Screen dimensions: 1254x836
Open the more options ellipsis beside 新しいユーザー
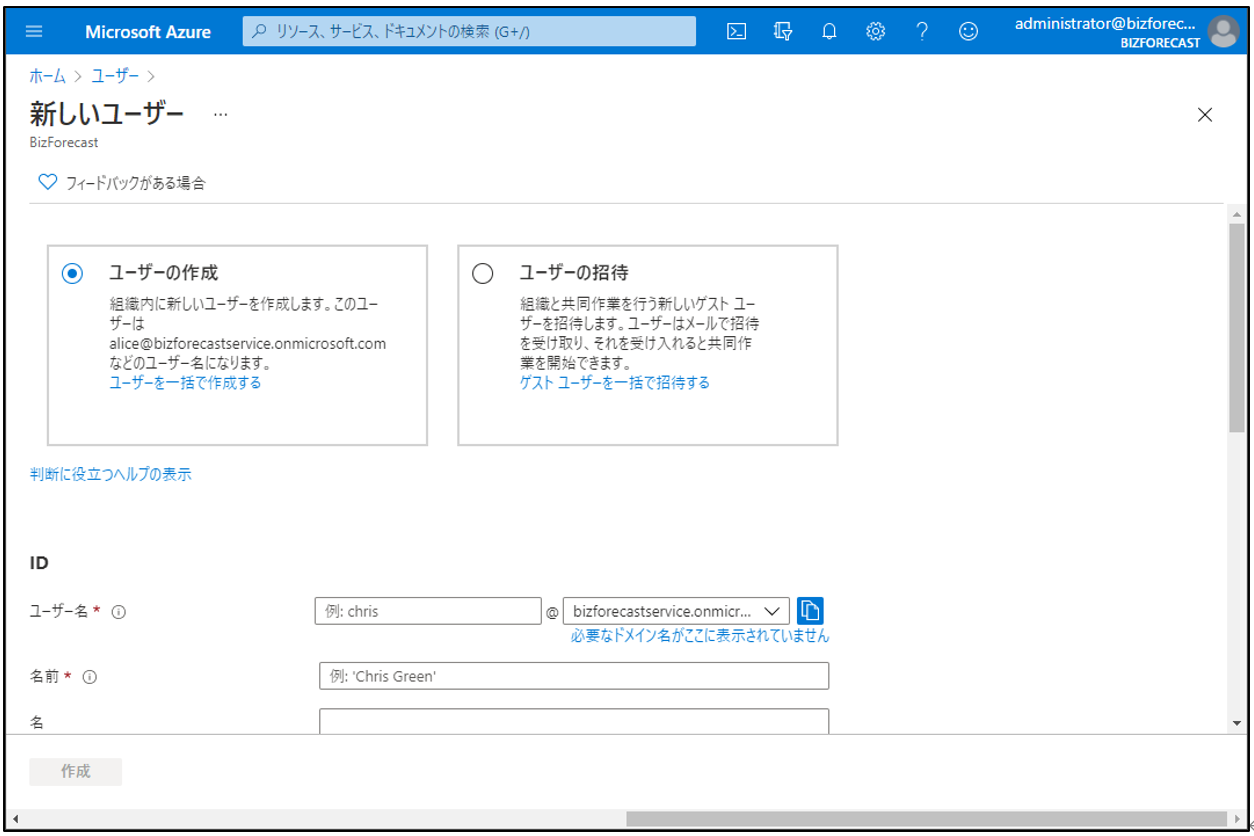(220, 114)
